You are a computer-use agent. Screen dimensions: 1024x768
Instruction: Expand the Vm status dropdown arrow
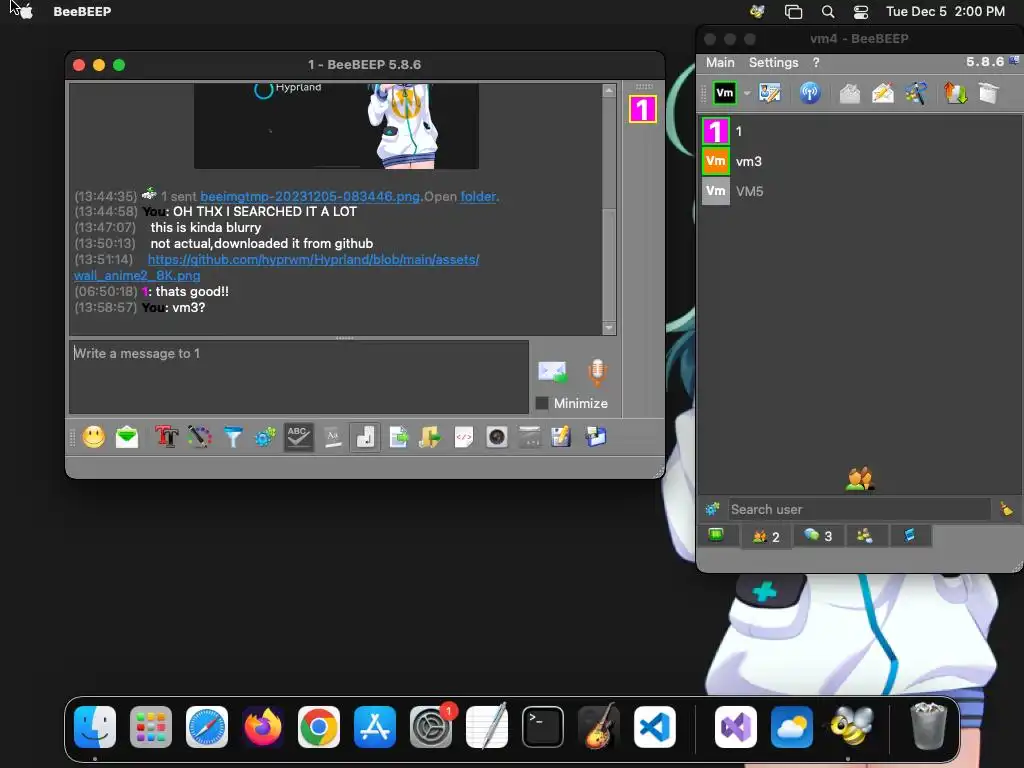746,93
